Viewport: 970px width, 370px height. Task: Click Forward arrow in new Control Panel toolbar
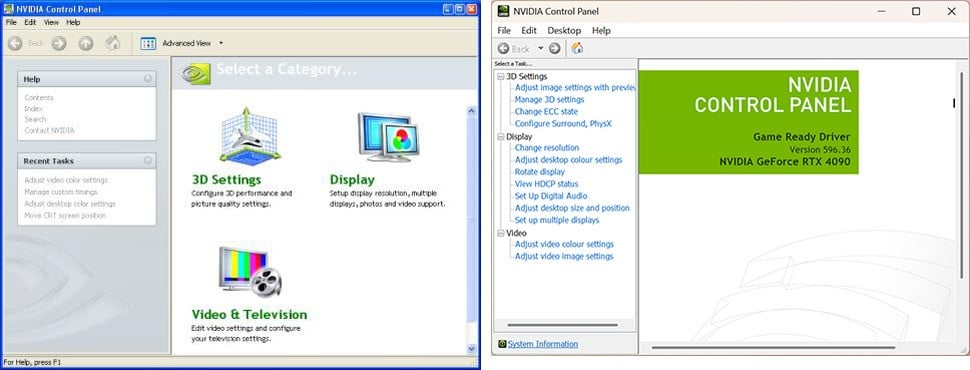coord(555,48)
